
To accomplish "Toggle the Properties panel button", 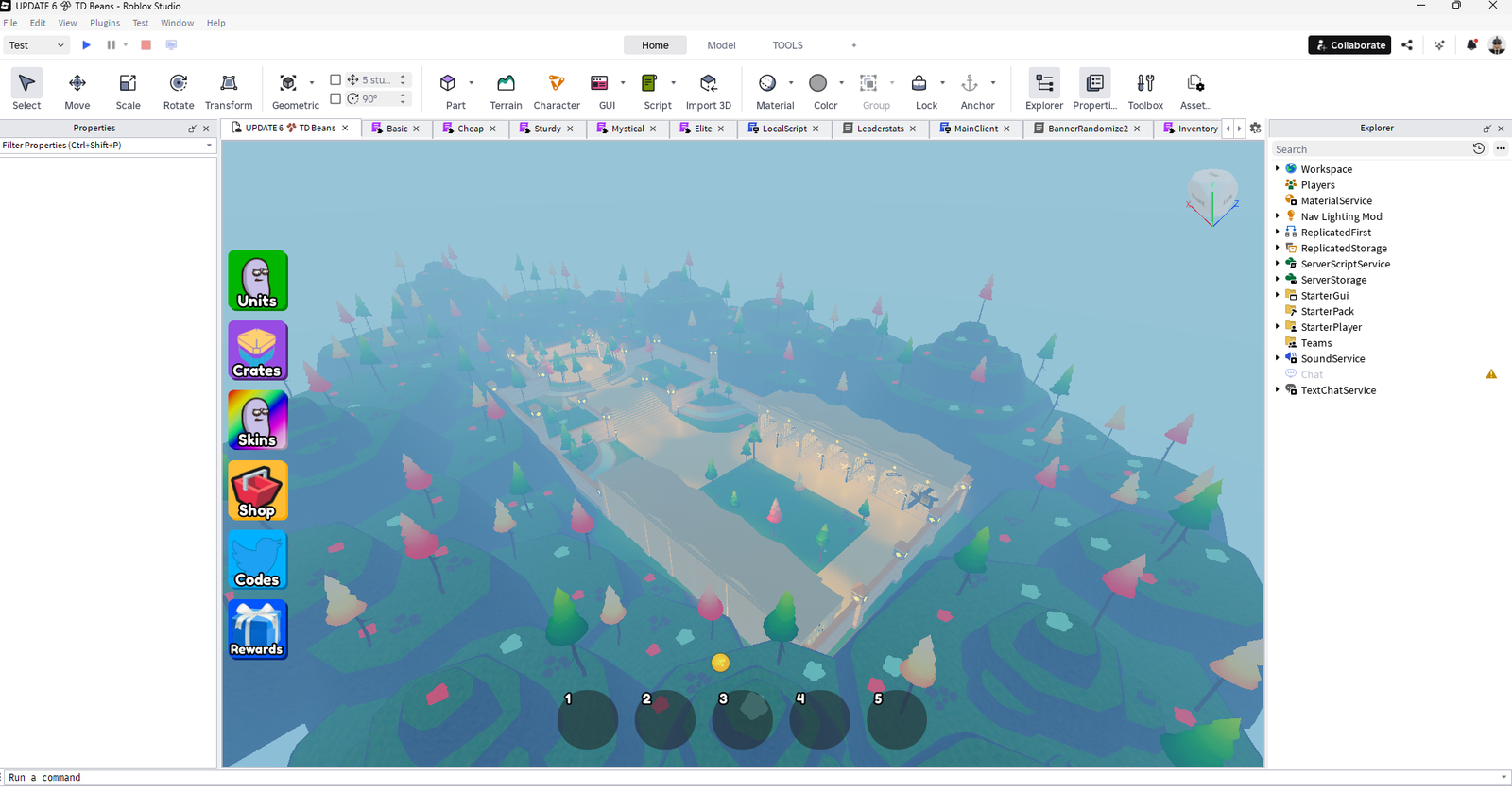I will (x=1094, y=91).
